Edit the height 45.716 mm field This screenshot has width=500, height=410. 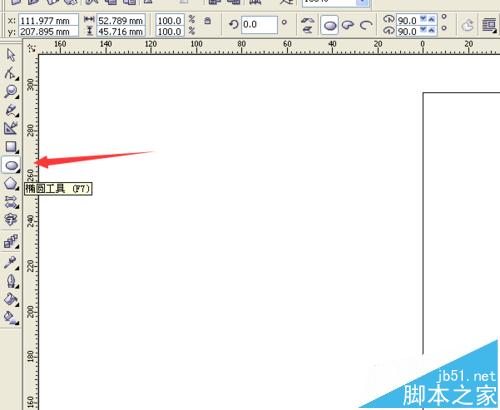click(121, 32)
